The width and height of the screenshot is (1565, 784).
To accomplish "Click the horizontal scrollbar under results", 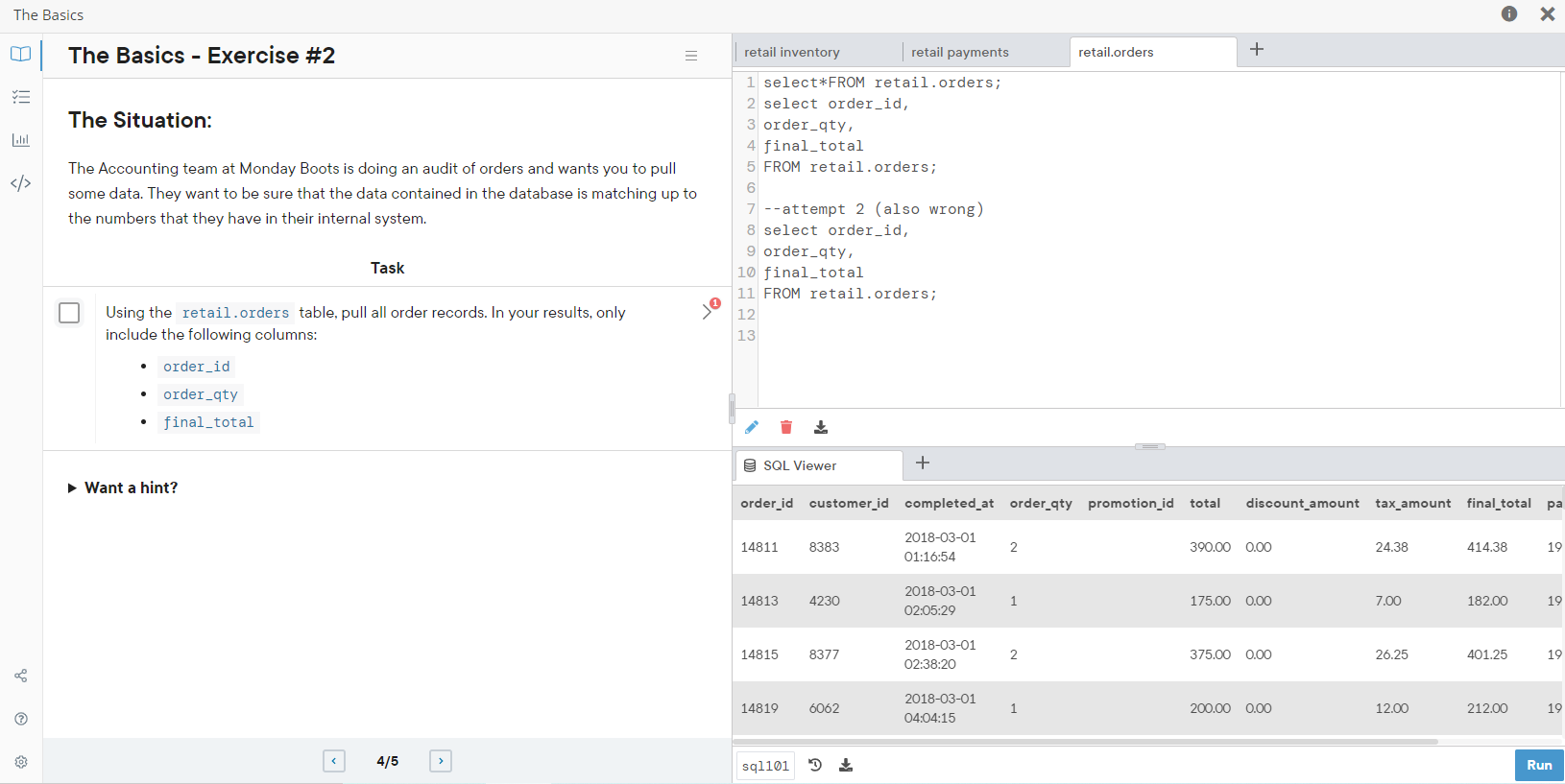I will pos(1085,742).
